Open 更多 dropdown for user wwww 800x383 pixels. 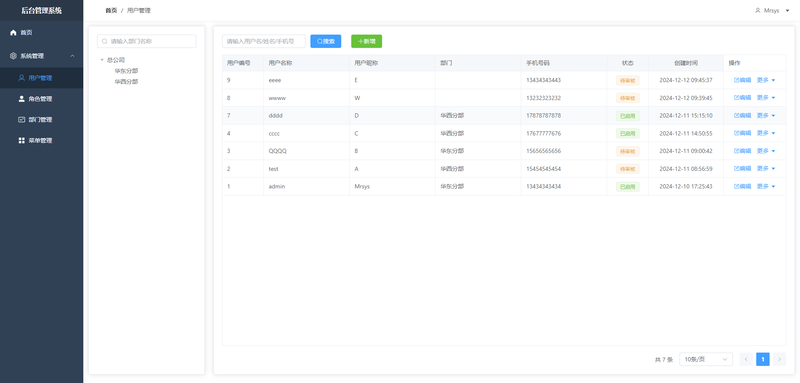[x=766, y=98]
